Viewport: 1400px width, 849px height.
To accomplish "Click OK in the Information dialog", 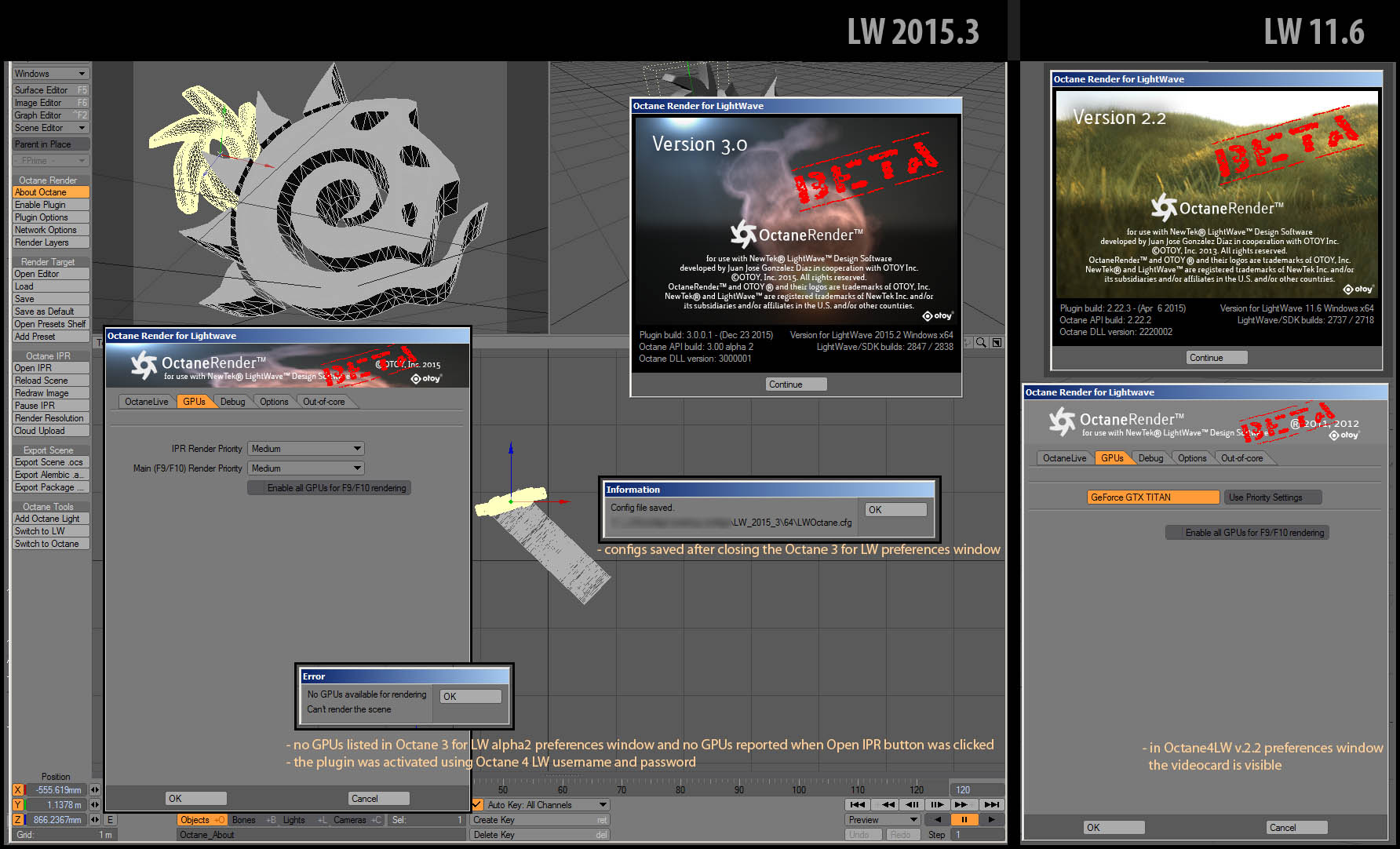I will [896, 510].
